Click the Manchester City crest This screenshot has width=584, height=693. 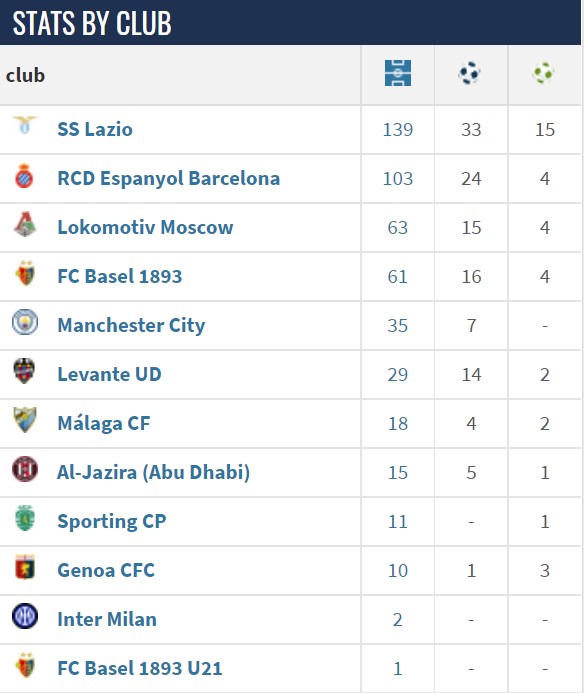coord(25,322)
